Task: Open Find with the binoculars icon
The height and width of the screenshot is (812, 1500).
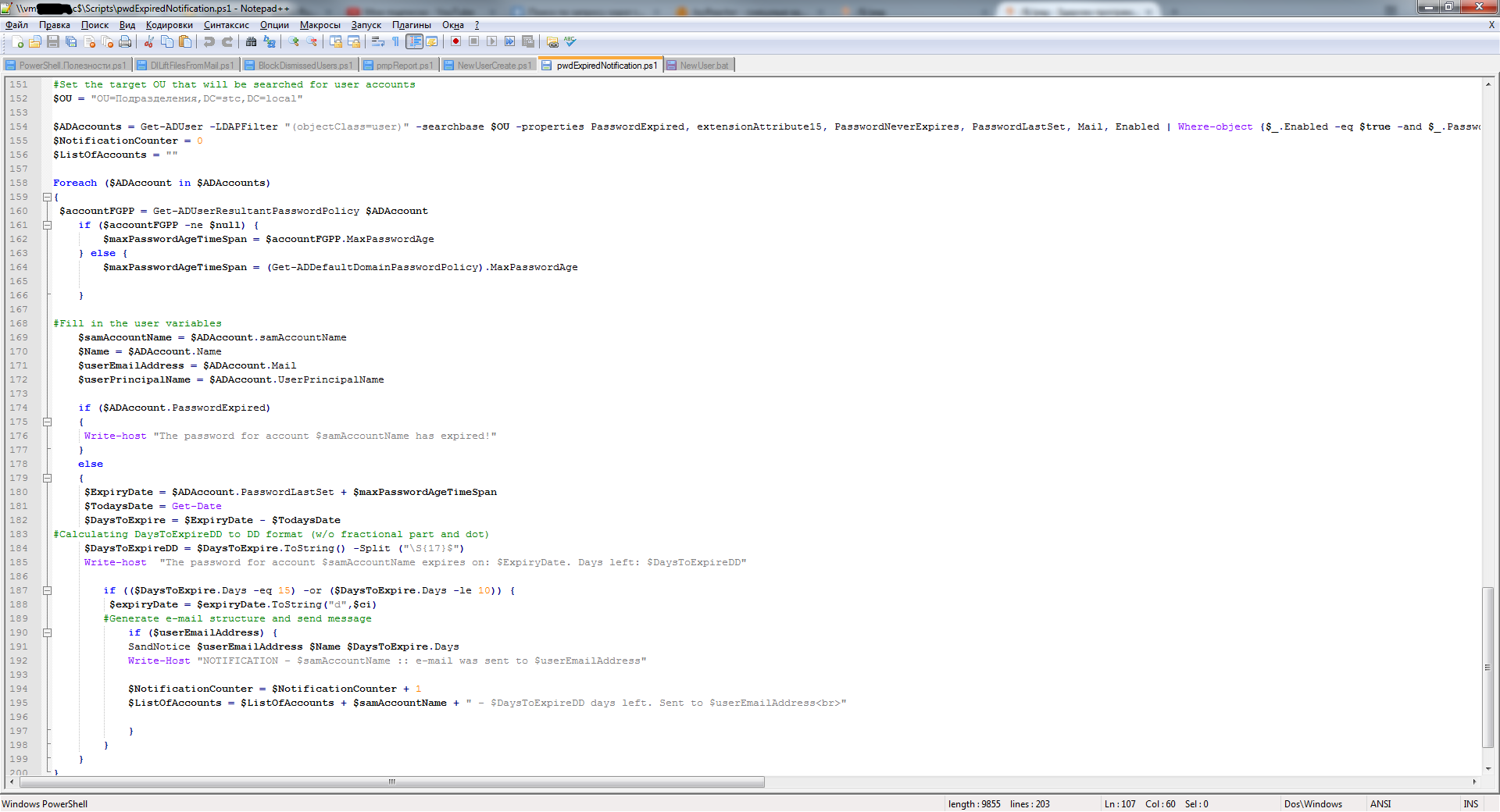Action: click(251, 42)
